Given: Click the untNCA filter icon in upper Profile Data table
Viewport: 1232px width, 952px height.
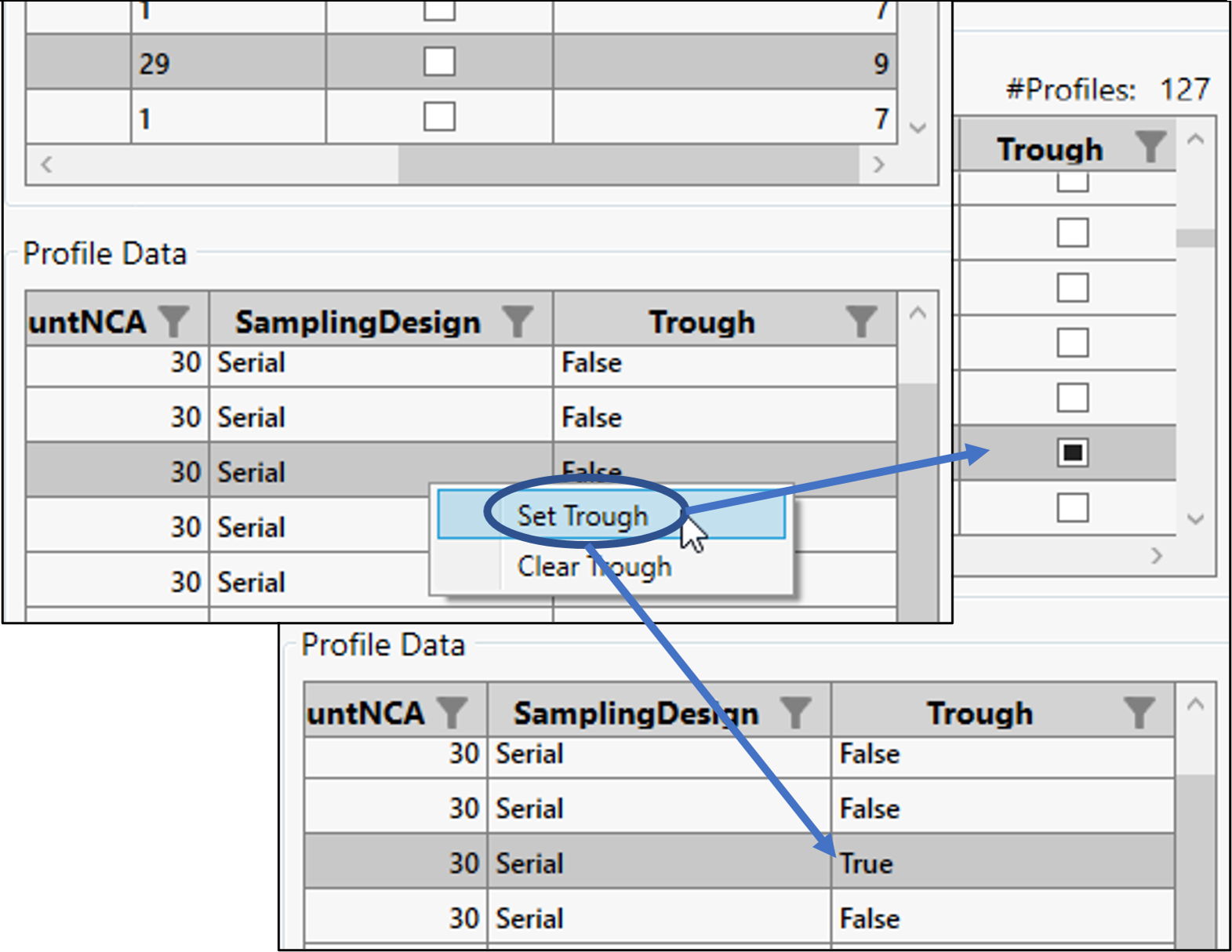Looking at the screenshot, I should 173,322.
